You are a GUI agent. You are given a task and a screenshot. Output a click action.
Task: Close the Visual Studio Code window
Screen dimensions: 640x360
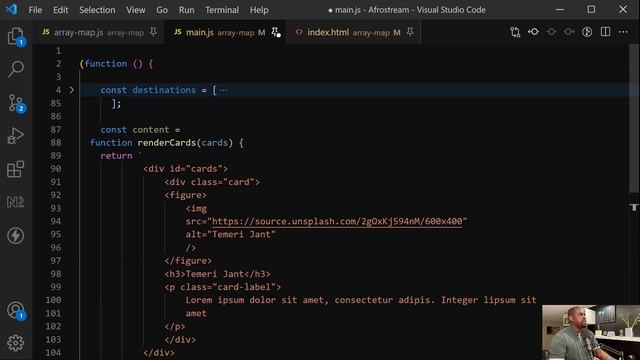(x=623, y=9)
